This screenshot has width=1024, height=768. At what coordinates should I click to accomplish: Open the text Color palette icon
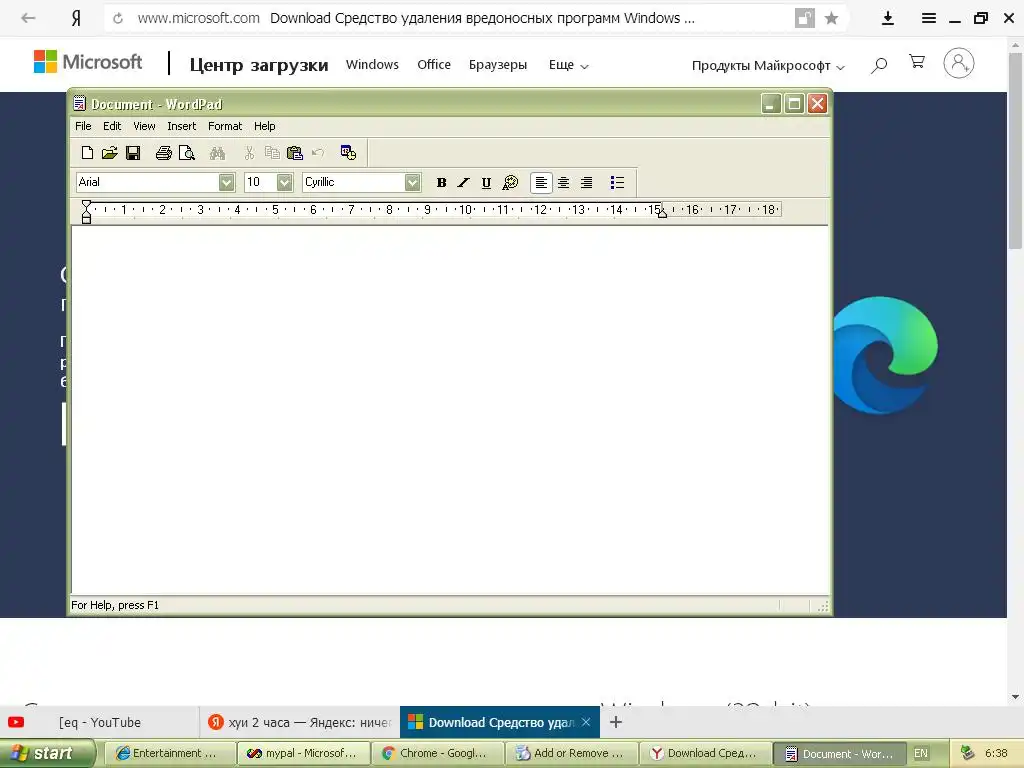click(x=510, y=183)
